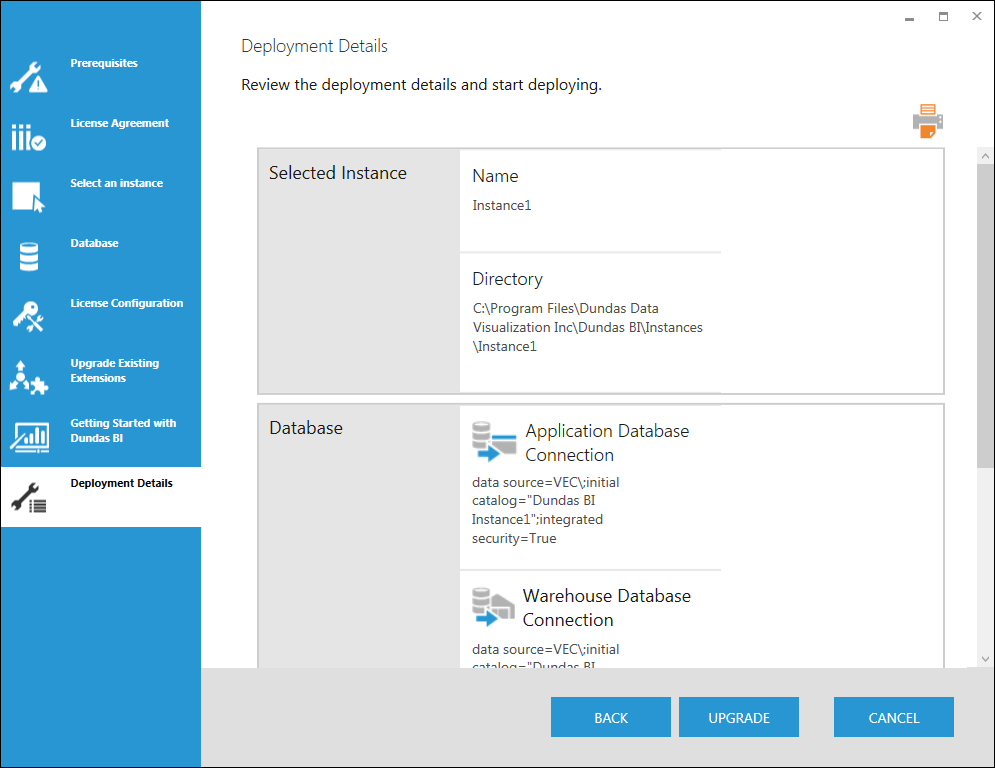Click the application database connection string
995x768 pixels.
546,510
